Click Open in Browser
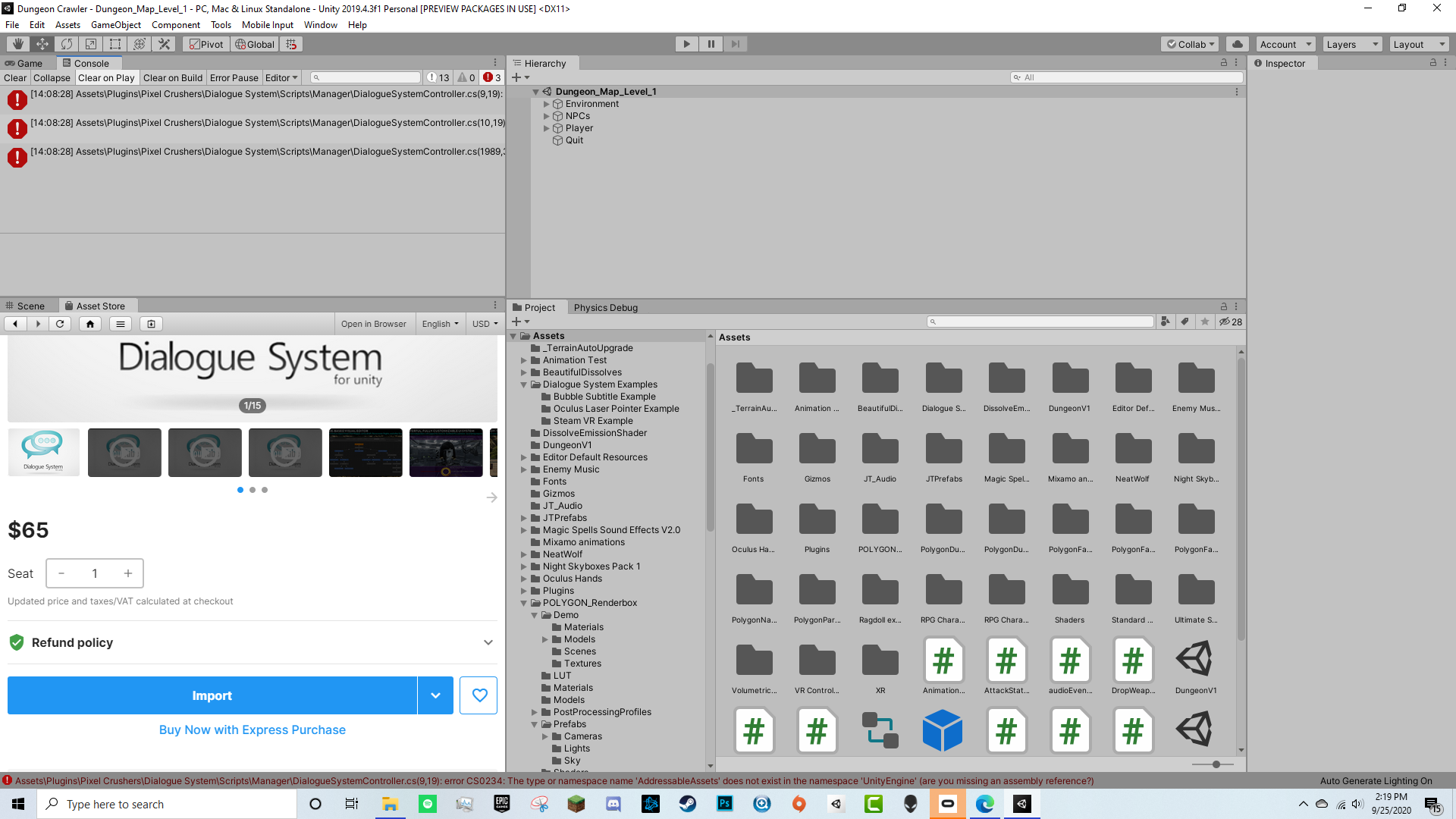This screenshot has height=819, width=1456. coord(373,324)
